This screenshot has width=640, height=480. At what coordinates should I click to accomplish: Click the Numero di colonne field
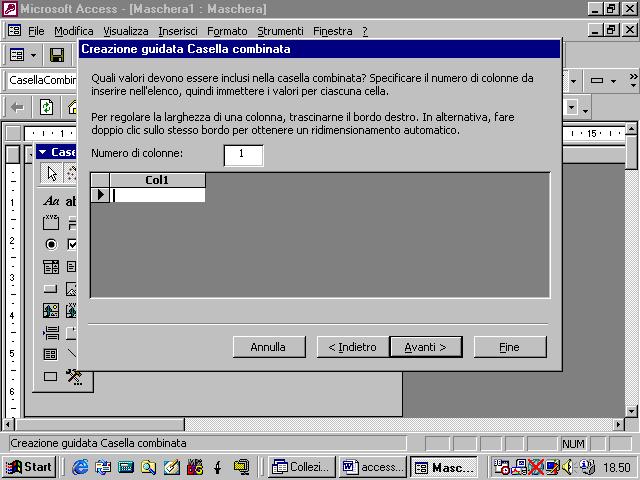(244, 155)
